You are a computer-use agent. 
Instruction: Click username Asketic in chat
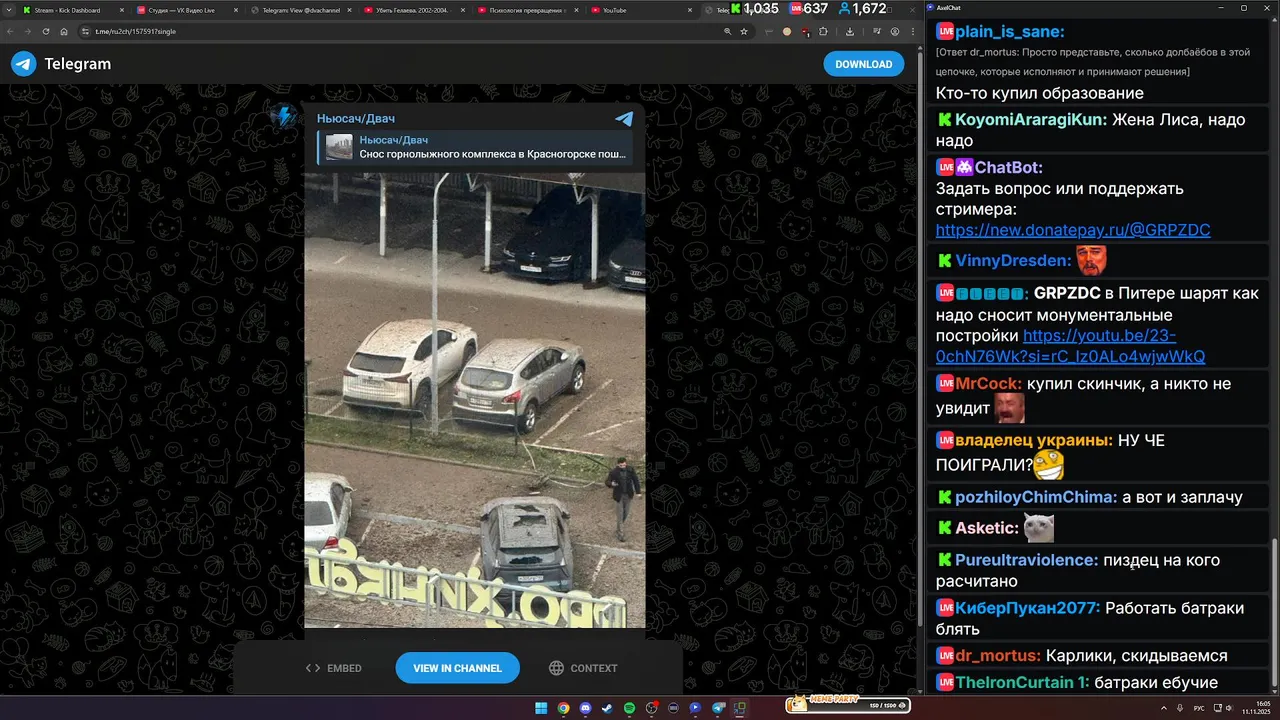click(987, 528)
